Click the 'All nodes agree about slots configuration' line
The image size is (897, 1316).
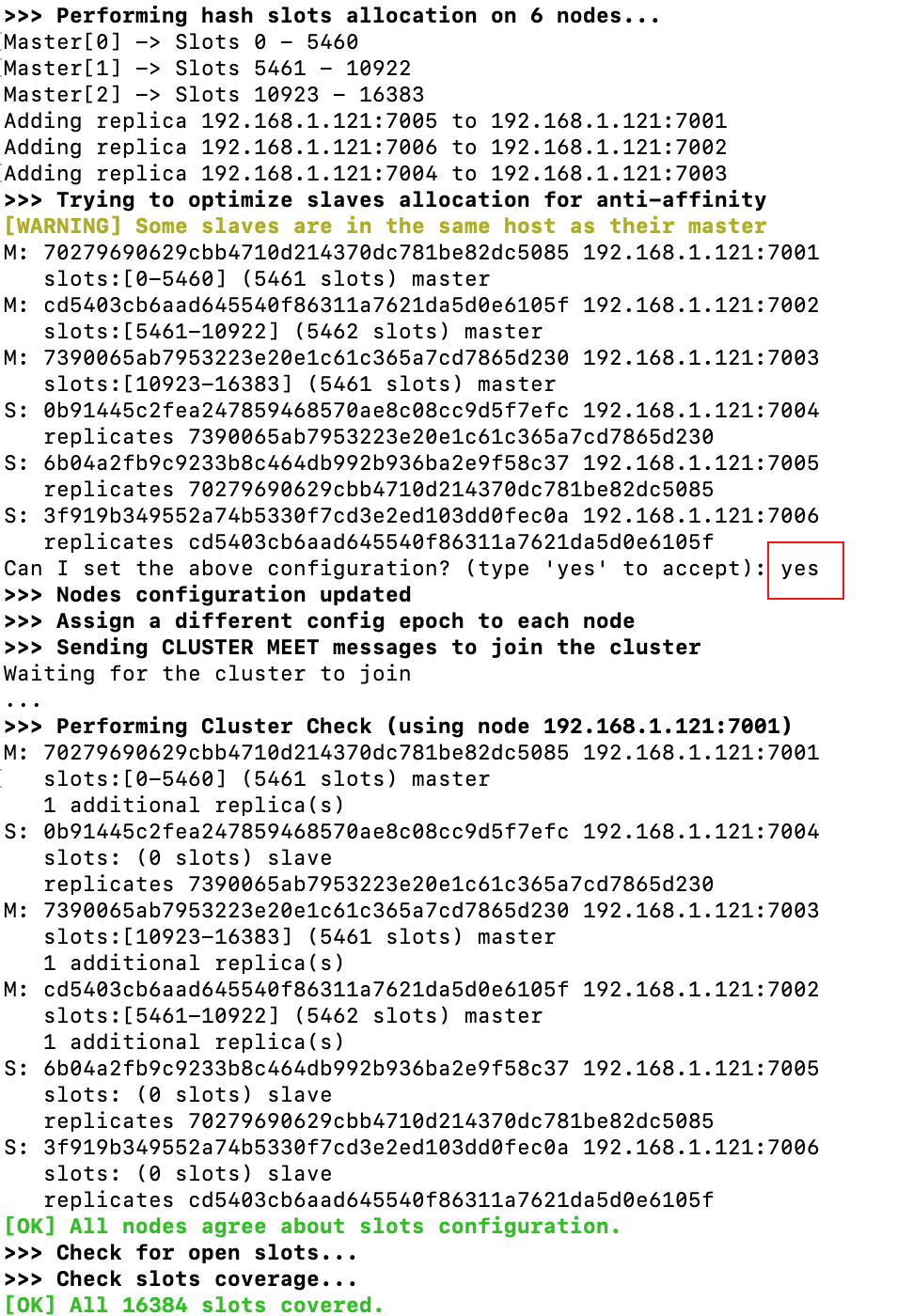click(x=312, y=1227)
